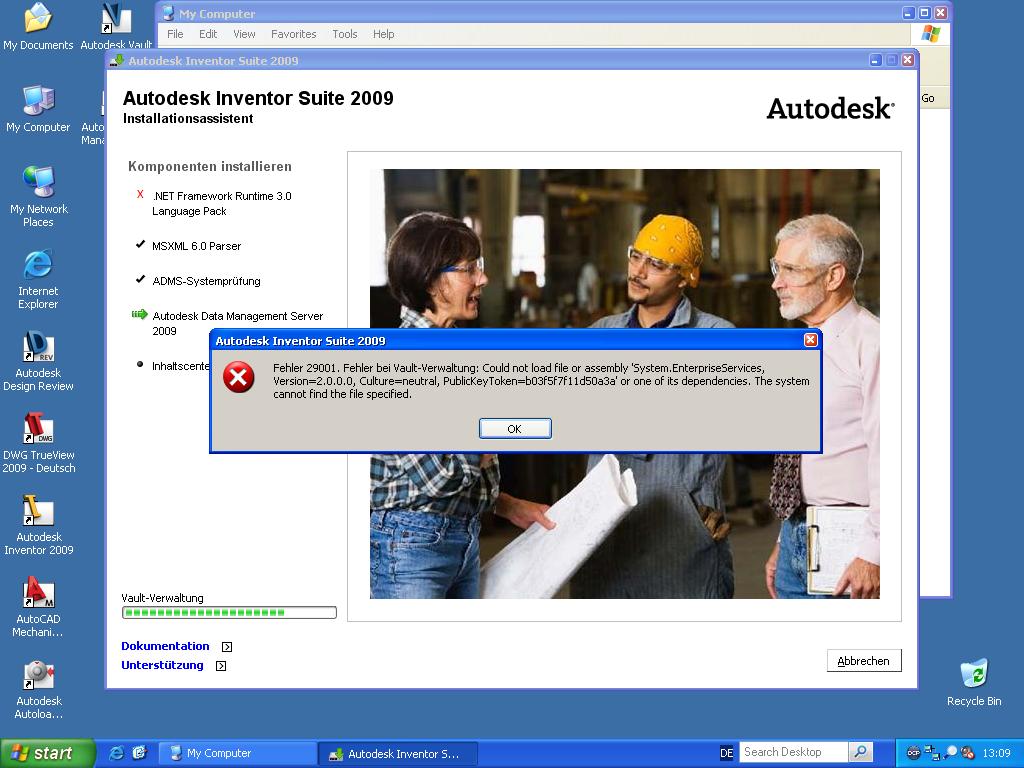Click the red X beside .NET Framework Runtime
Viewport: 1024px width, 768px height.
(140, 194)
